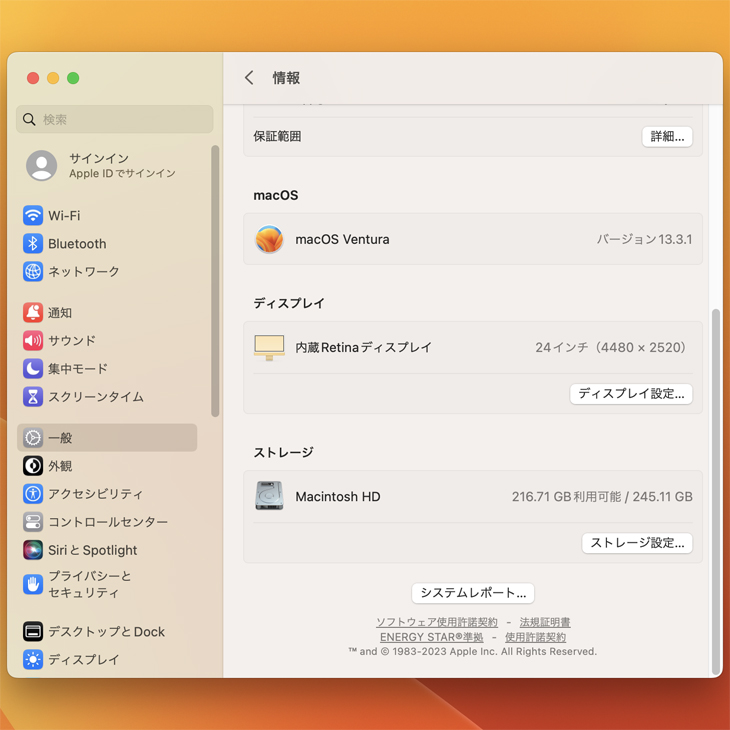Click the 詳細... warranty button
Image resolution: width=730 pixels, height=730 pixels.
667,137
